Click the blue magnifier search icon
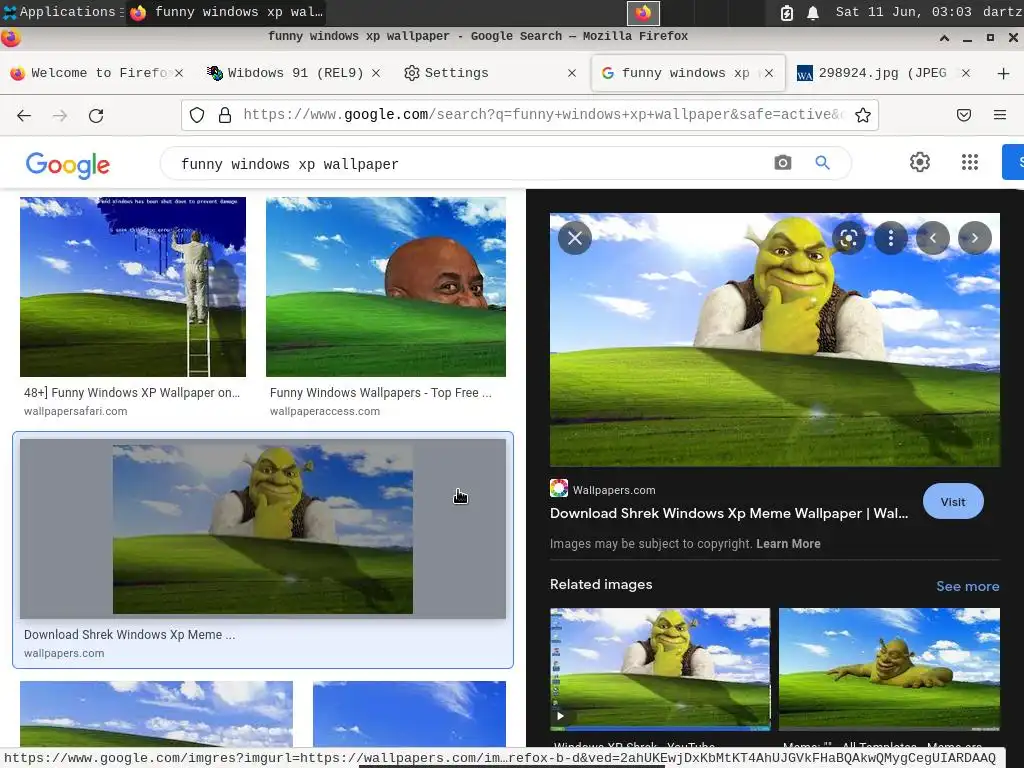1024x768 pixels. click(x=822, y=163)
